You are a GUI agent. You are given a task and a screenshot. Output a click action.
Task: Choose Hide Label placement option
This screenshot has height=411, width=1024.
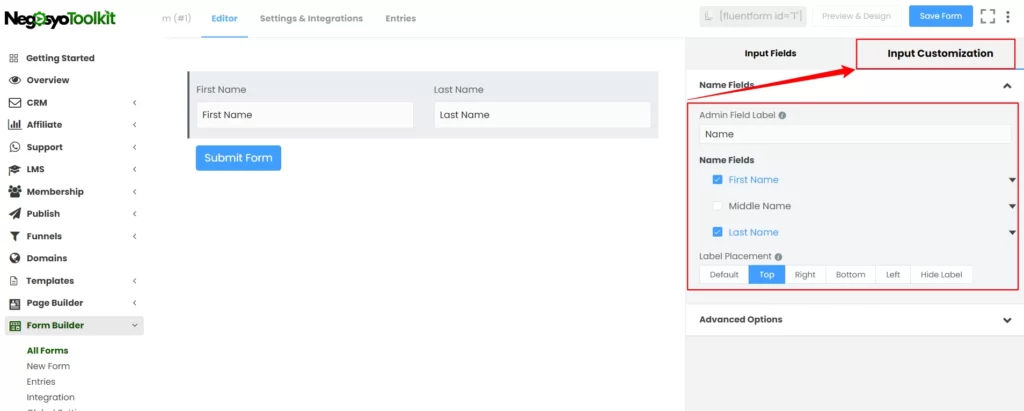(x=941, y=274)
